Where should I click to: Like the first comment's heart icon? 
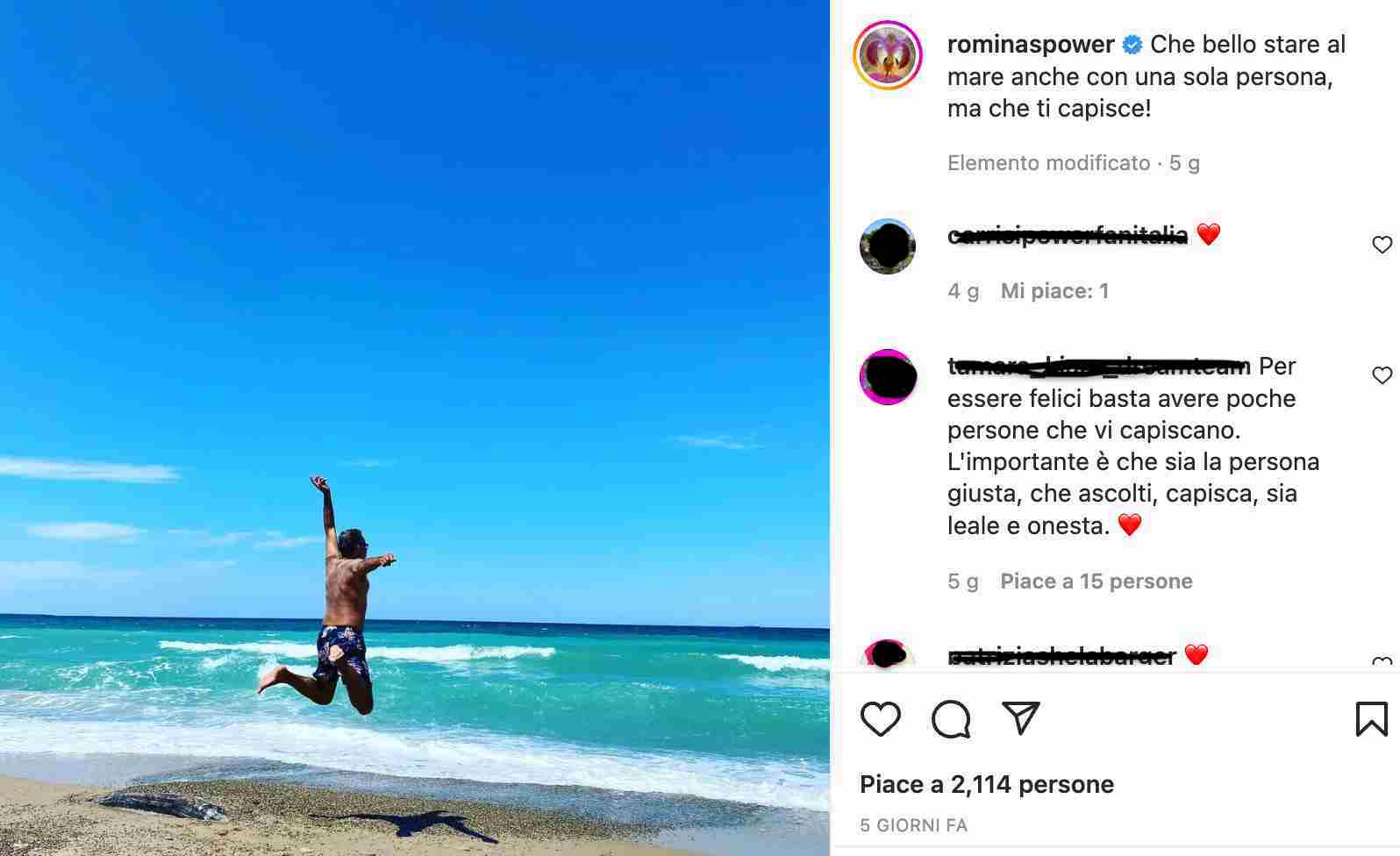[1382, 245]
